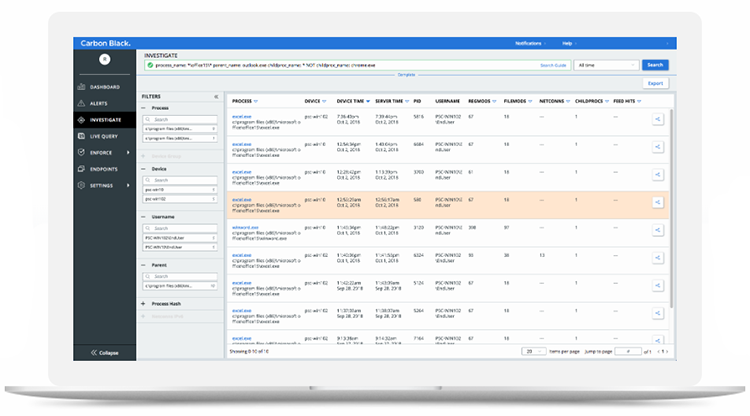This screenshot has height=416, width=750.
Task: Open process tree icon for PID 5264 row
Action: coord(658,313)
